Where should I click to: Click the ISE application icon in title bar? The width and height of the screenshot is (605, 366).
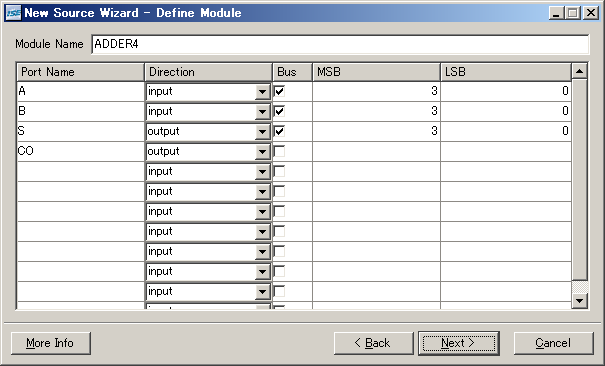(x=13, y=13)
